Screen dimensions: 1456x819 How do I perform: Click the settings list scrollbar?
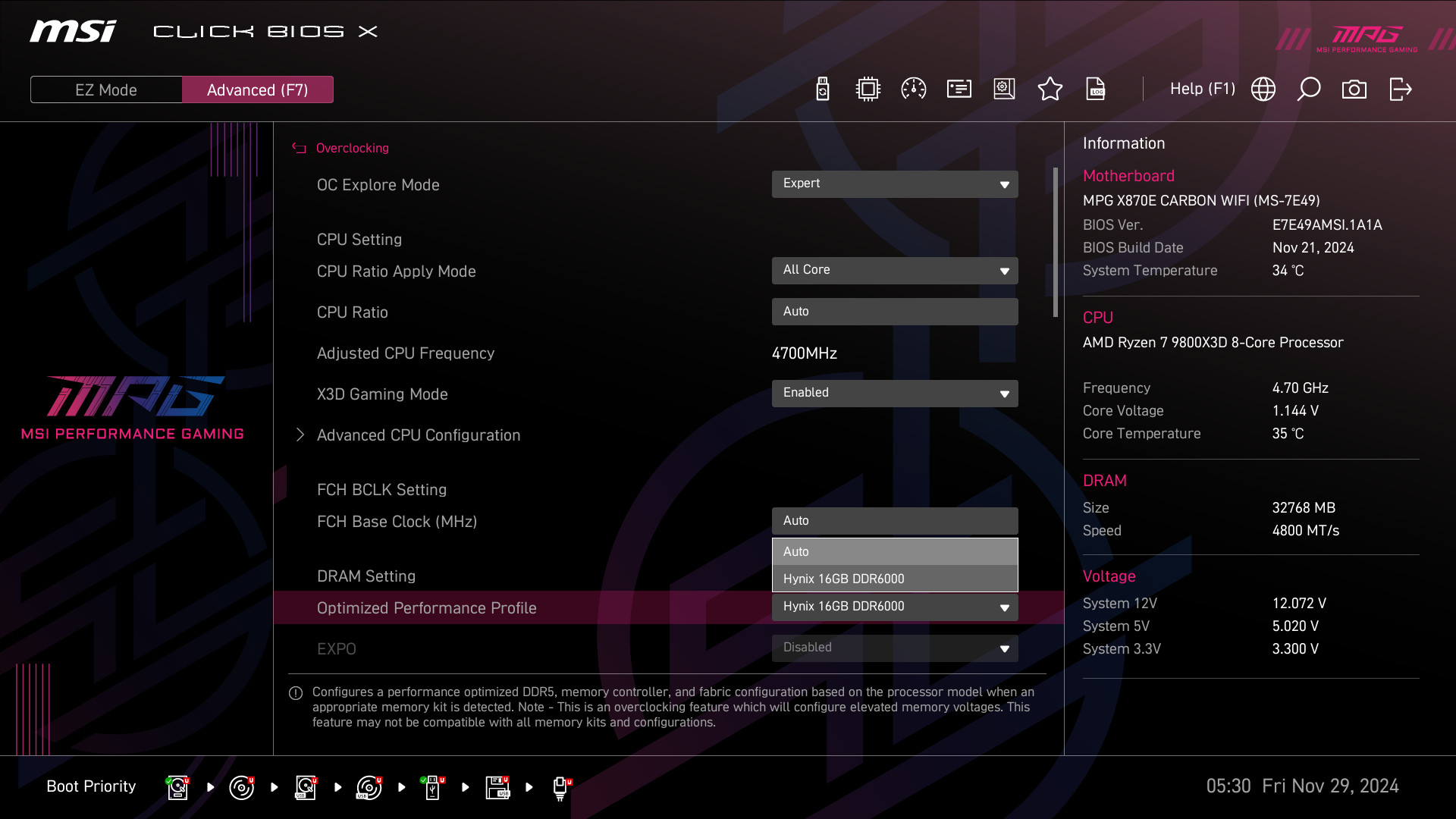[1055, 243]
